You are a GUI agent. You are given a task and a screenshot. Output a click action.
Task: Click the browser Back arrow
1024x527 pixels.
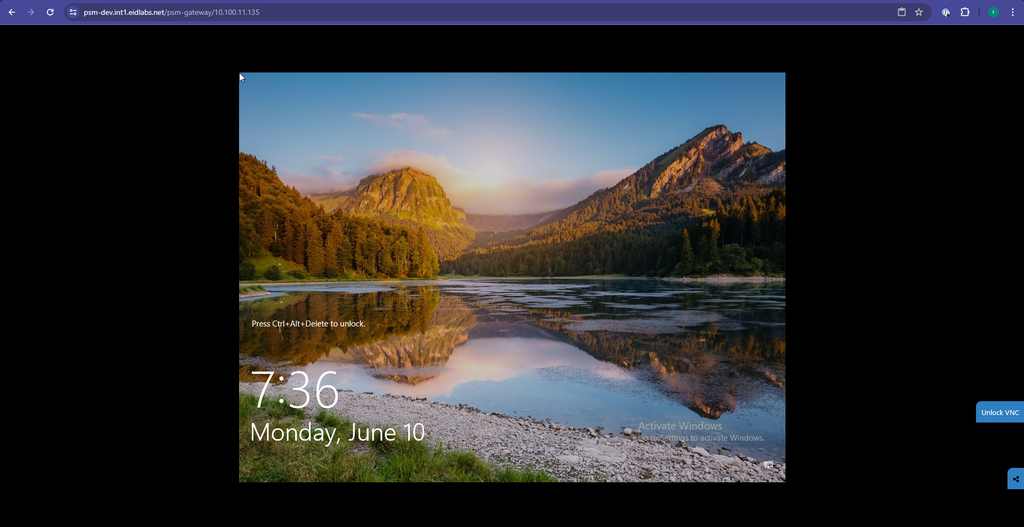12,12
